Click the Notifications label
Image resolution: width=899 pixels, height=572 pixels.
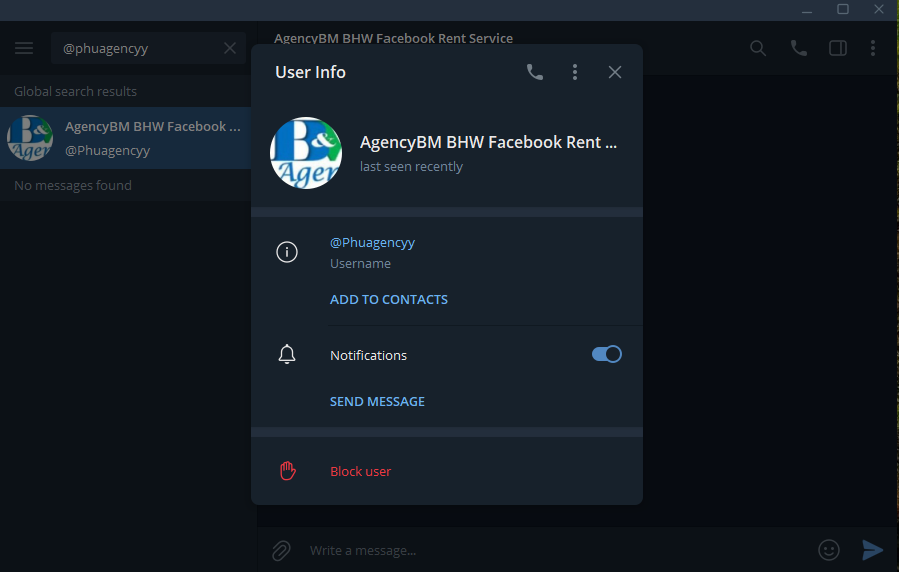[x=368, y=355]
